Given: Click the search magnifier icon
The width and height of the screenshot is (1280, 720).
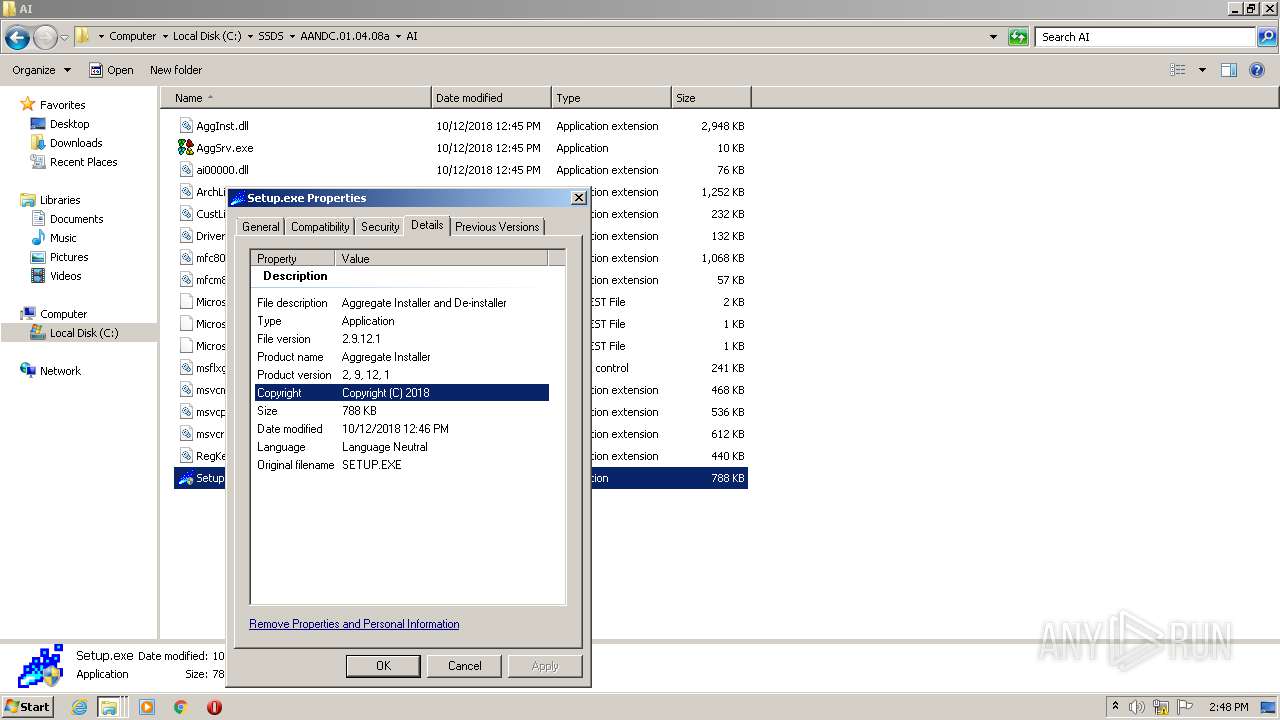Looking at the screenshot, I should 1266,37.
